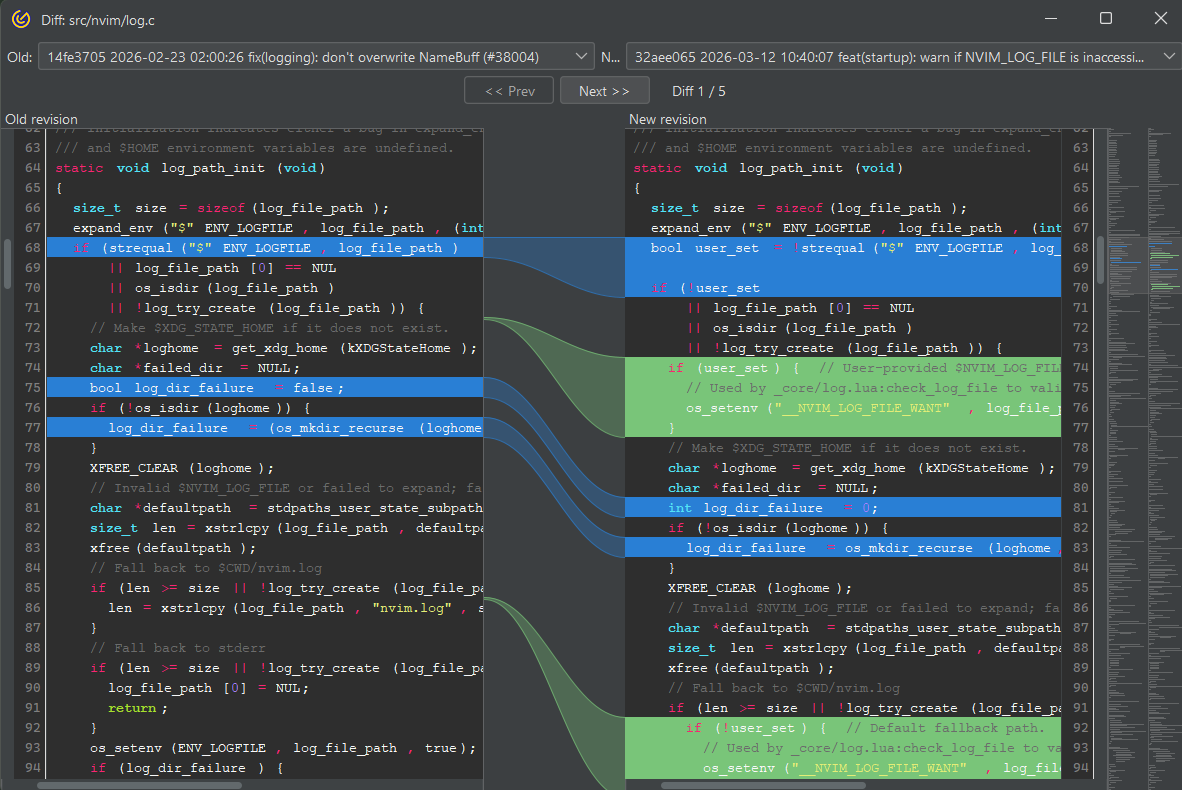The height and width of the screenshot is (790, 1182).
Task: Minimize the Diff window
Action: [1050, 18]
